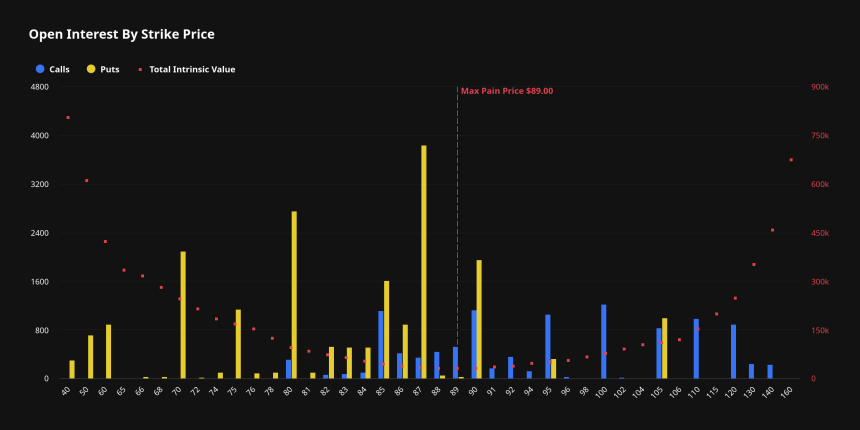
Task: Click the Max Pain Price $89.00 label
Action: coord(506,91)
